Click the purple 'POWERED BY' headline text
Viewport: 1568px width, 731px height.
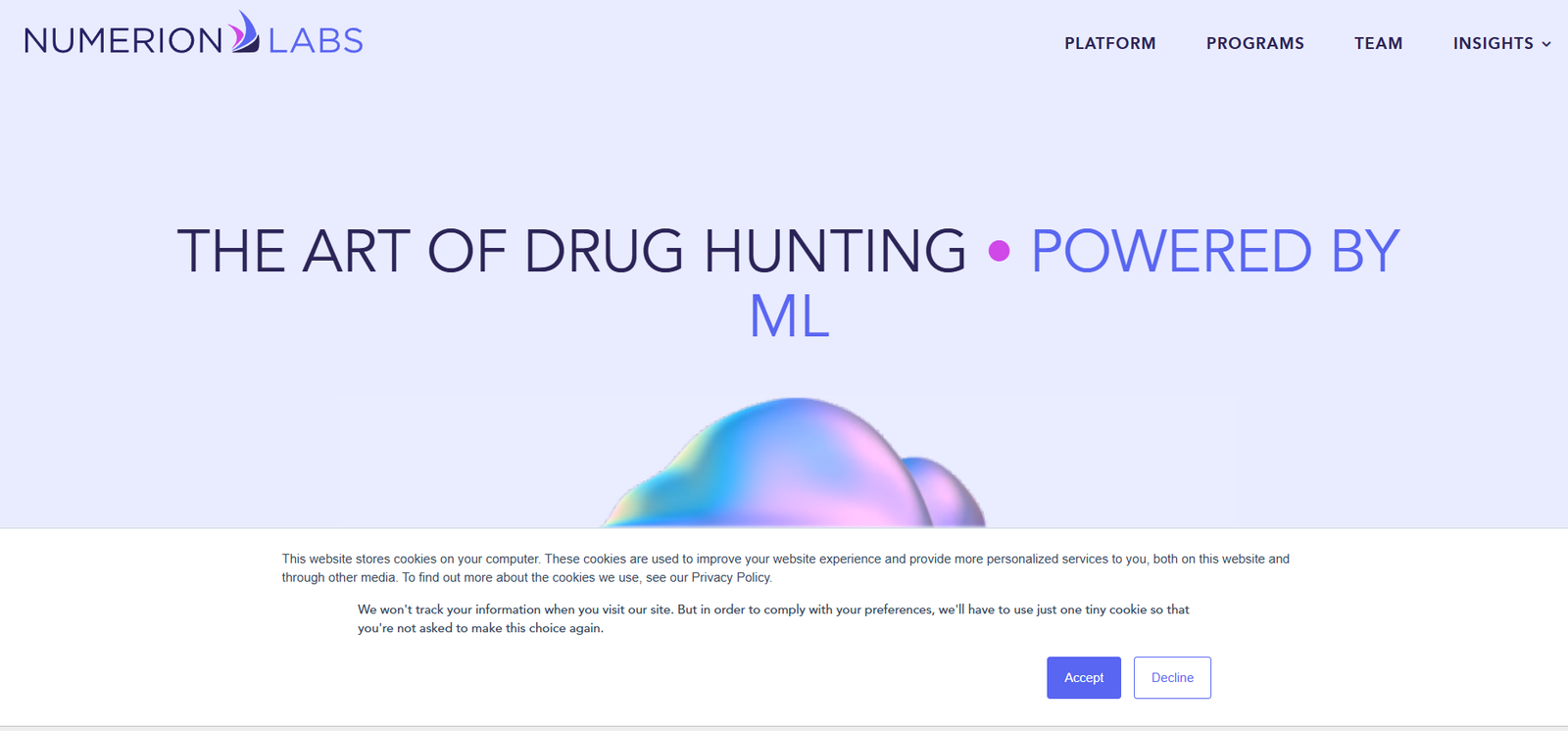point(1214,251)
